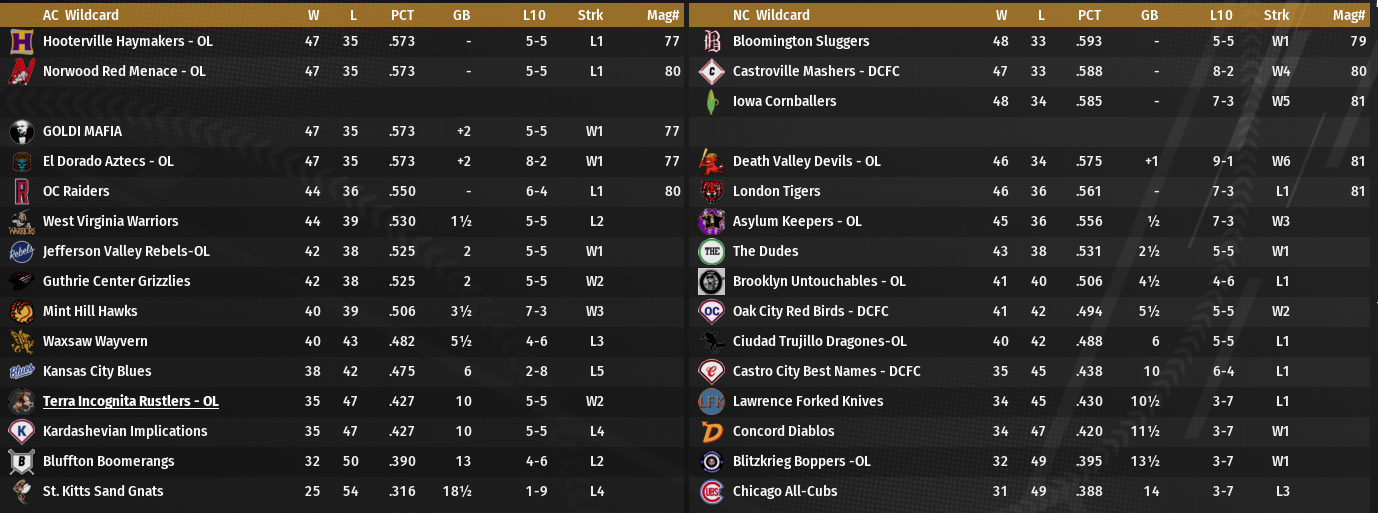Open Terra Incognita Rustlers - OL team page

pos(130,401)
